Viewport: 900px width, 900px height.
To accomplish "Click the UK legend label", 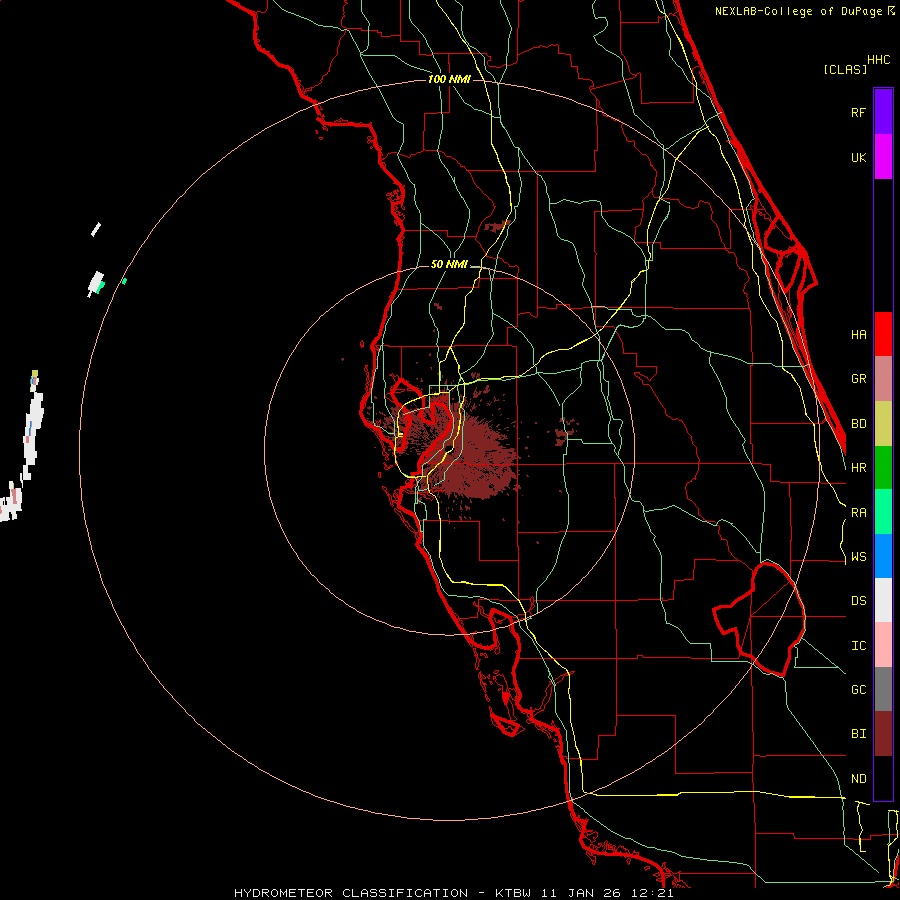I will (858, 157).
